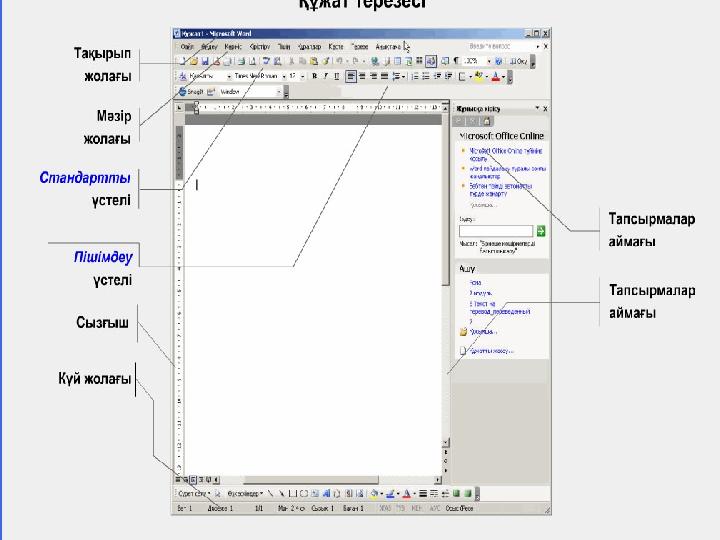Click the Insert Table icon
Image resolution: width=720 pixels, height=540 pixels.
[x=398, y=61]
